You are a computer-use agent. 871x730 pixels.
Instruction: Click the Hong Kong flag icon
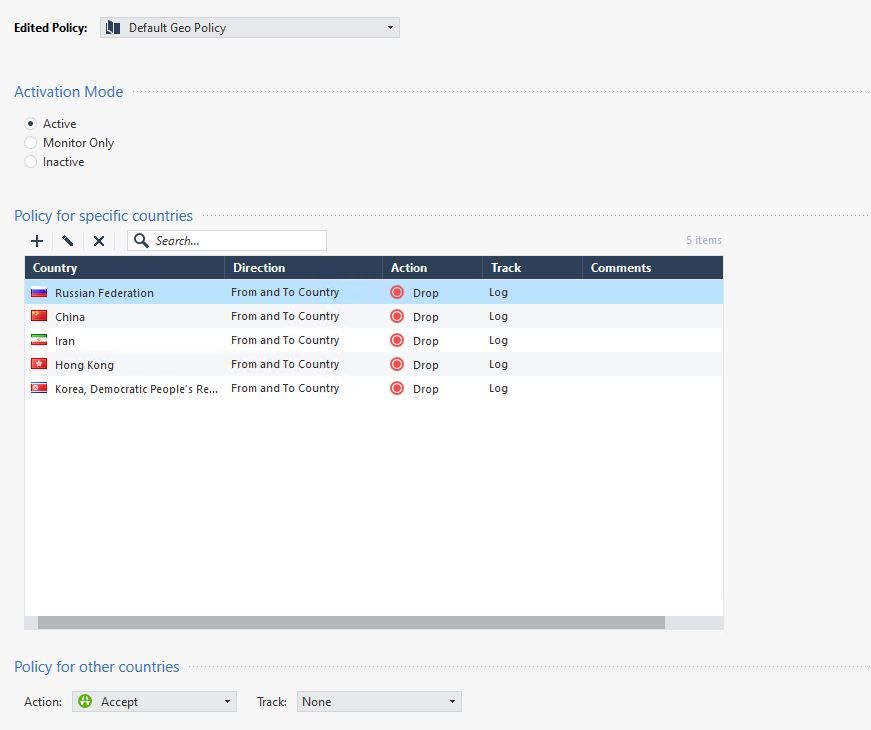(x=39, y=365)
